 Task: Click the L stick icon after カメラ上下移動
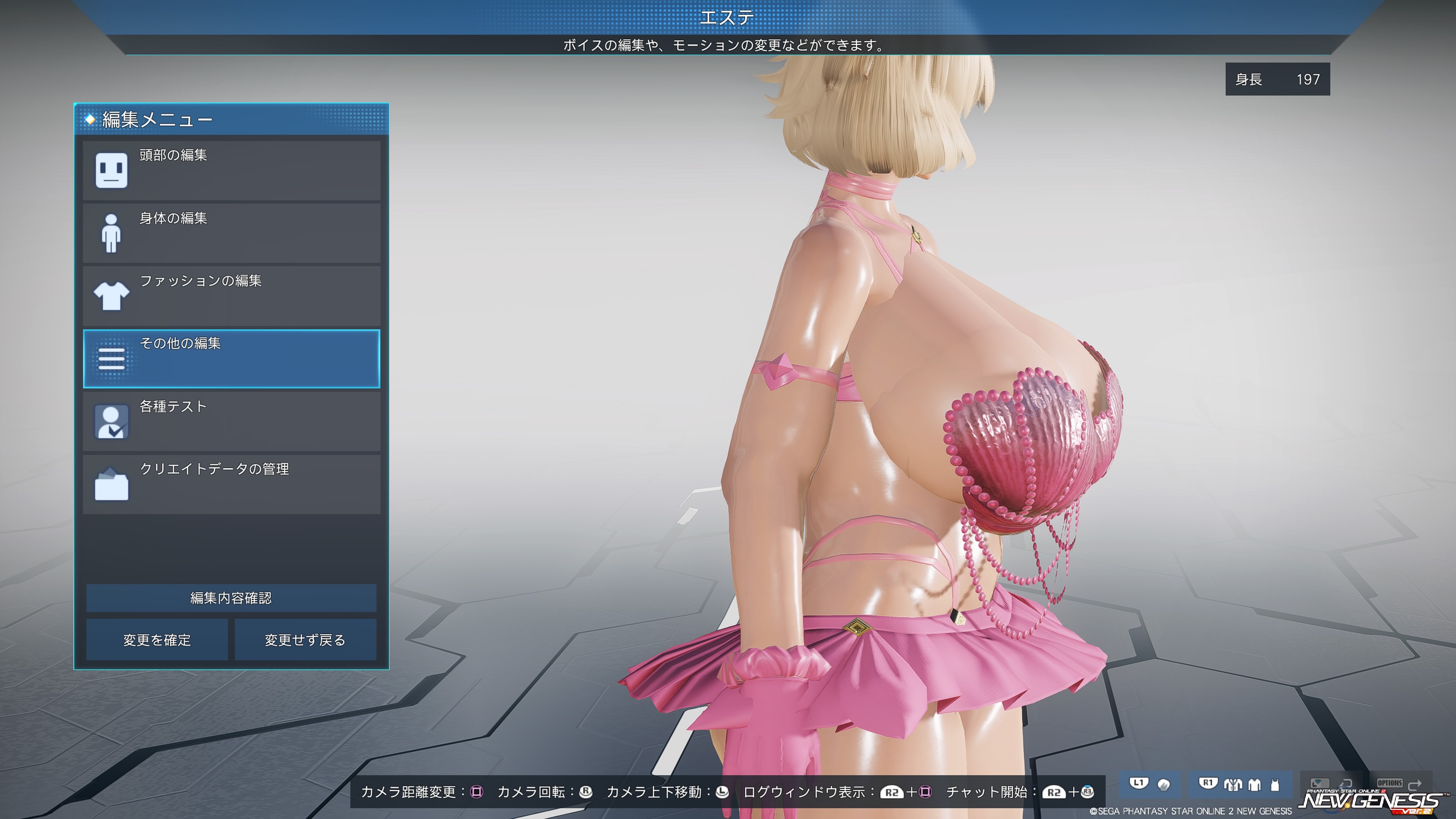coord(722,792)
